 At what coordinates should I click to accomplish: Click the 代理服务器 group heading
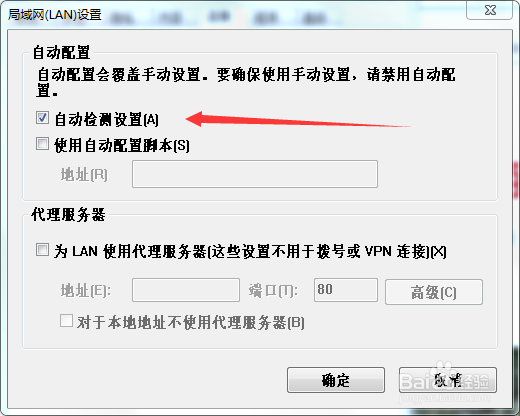[x=68, y=215]
